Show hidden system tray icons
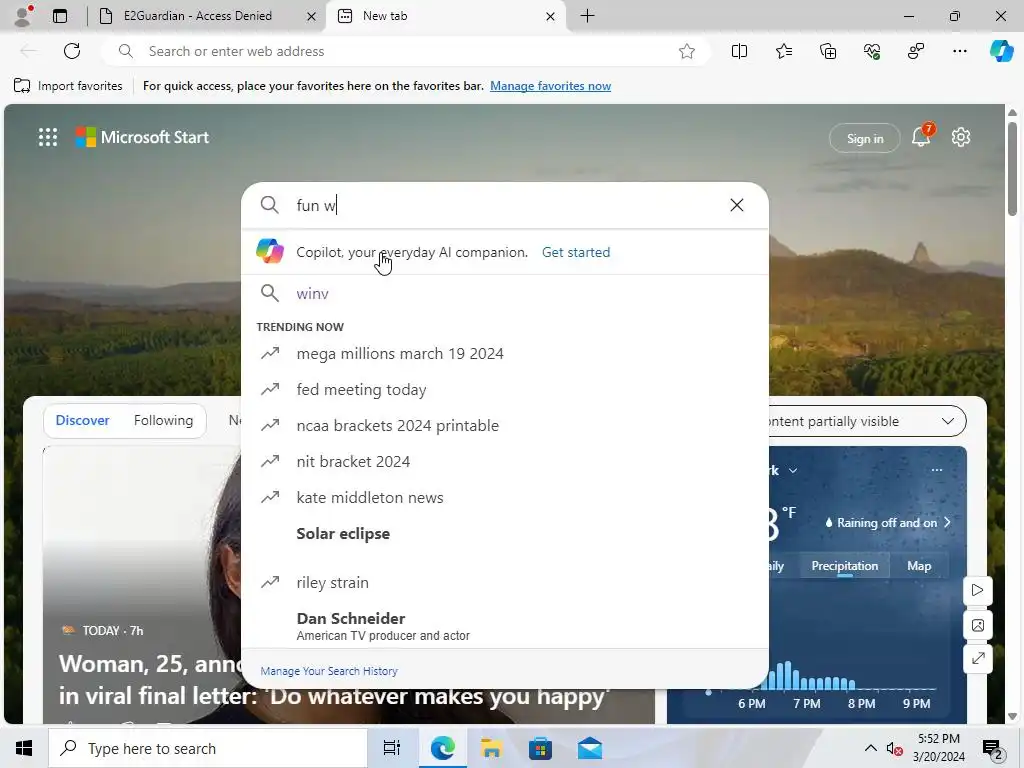1024x768 pixels. pos(871,748)
